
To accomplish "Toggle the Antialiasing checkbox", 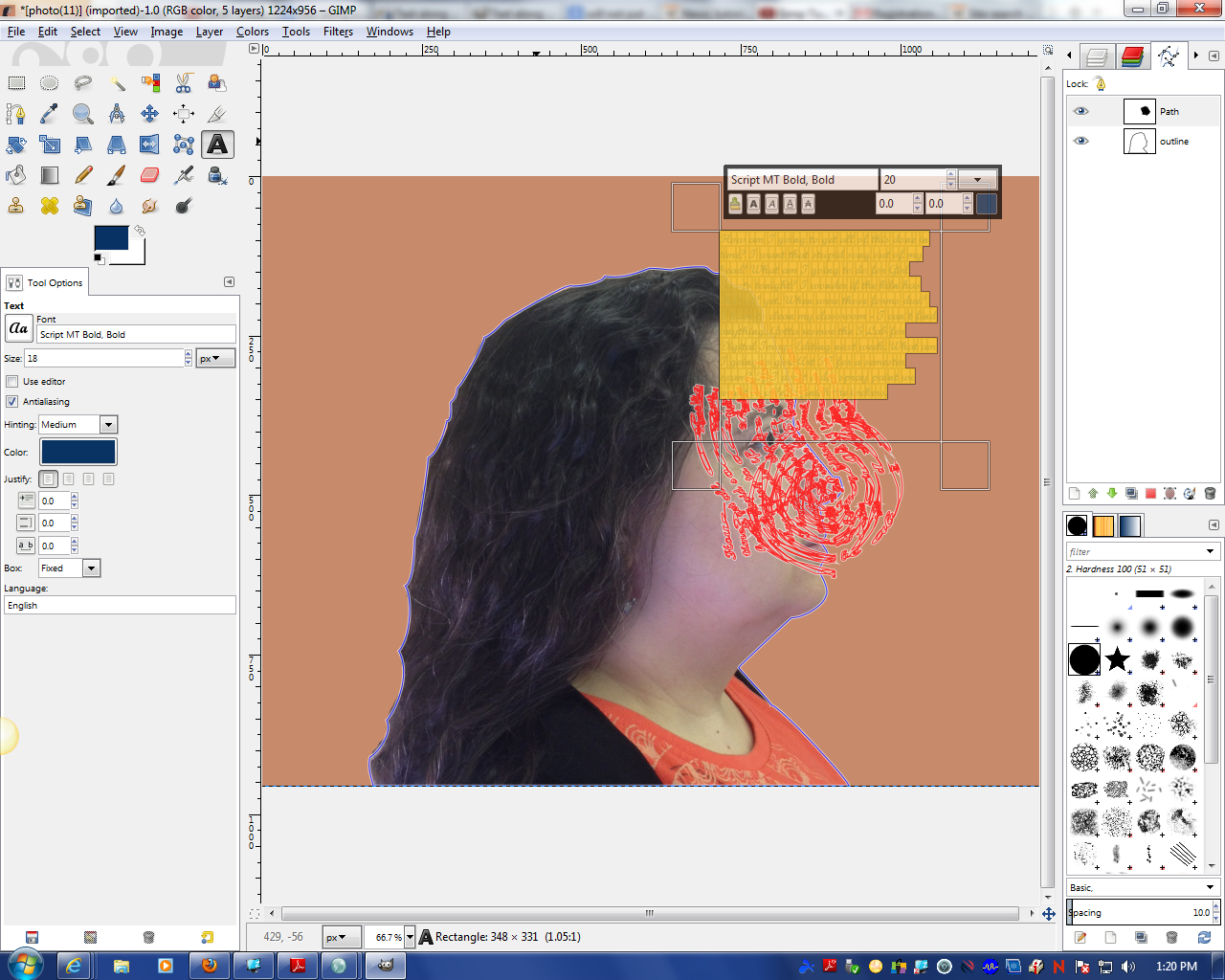I will point(12,402).
